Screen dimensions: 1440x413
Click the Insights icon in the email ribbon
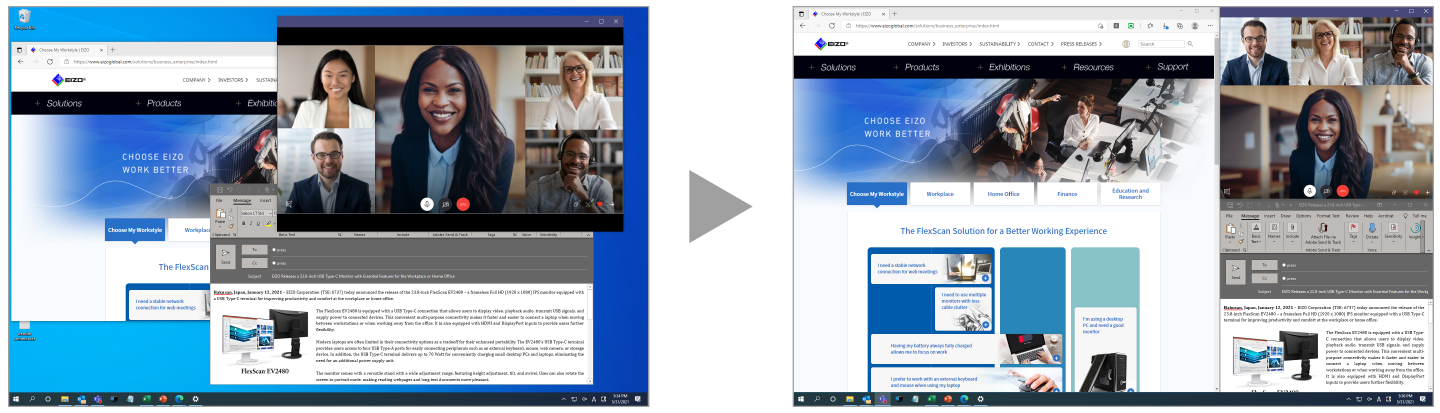coord(1415,231)
